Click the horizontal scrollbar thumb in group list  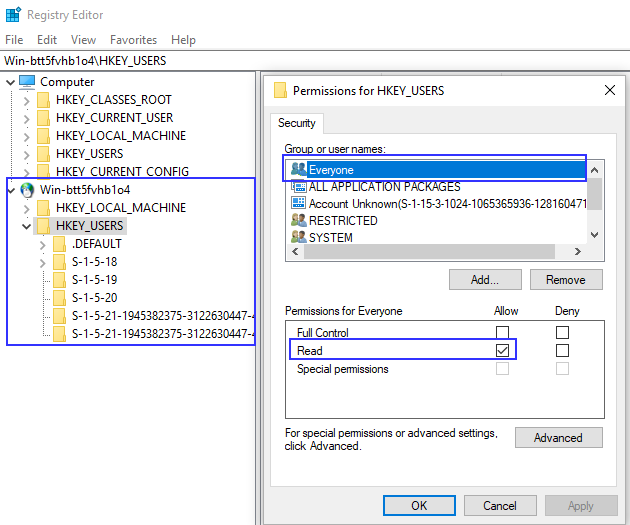pyautogui.click(x=430, y=251)
